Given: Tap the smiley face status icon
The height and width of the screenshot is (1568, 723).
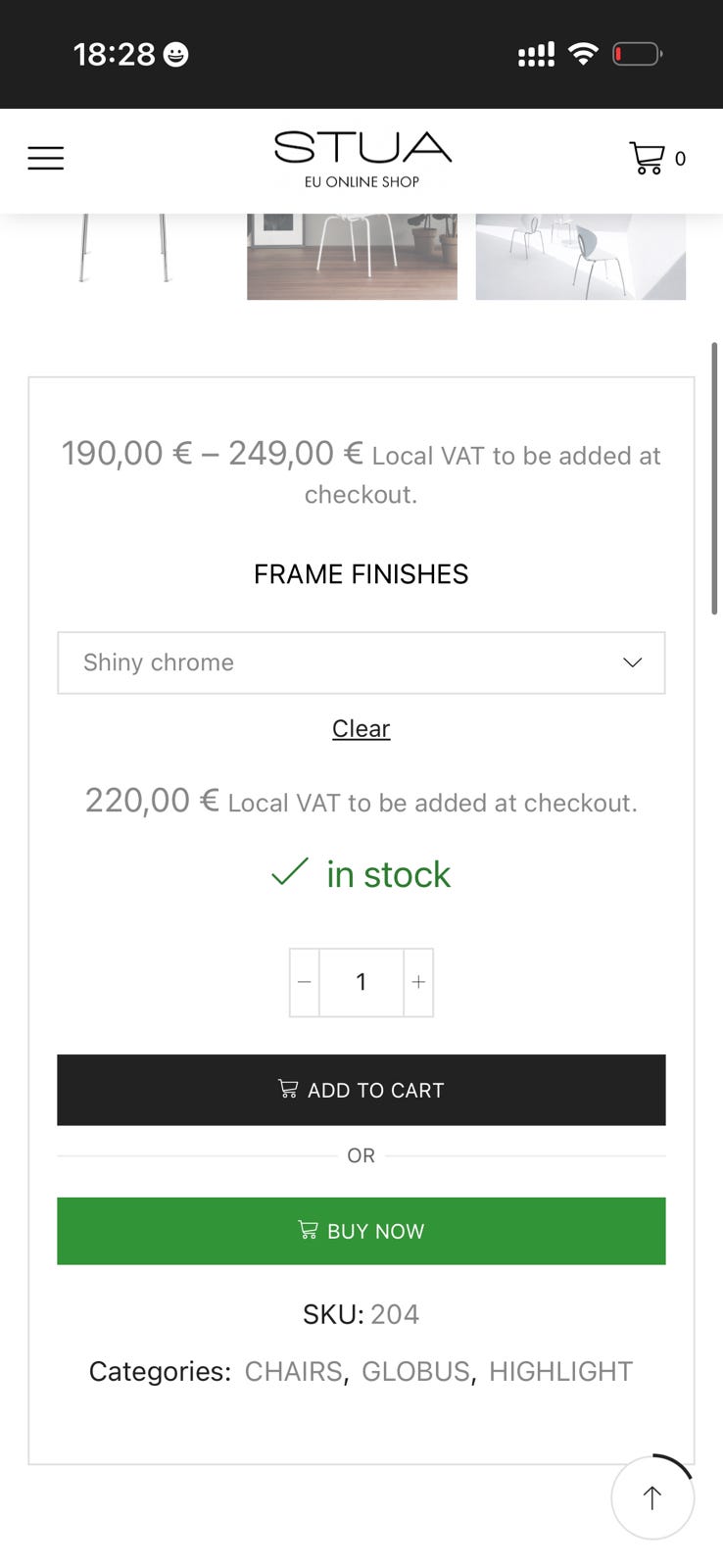Looking at the screenshot, I should (x=175, y=54).
